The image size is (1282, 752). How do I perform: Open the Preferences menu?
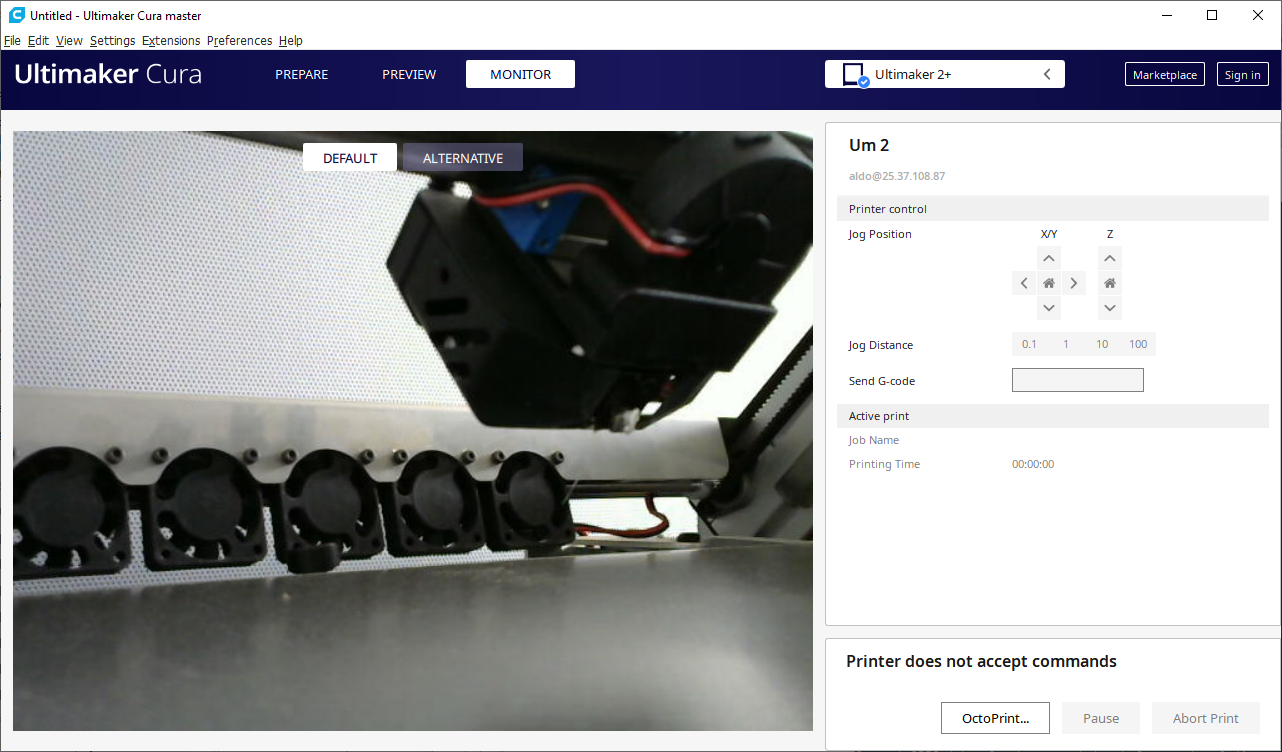coord(239,40)
